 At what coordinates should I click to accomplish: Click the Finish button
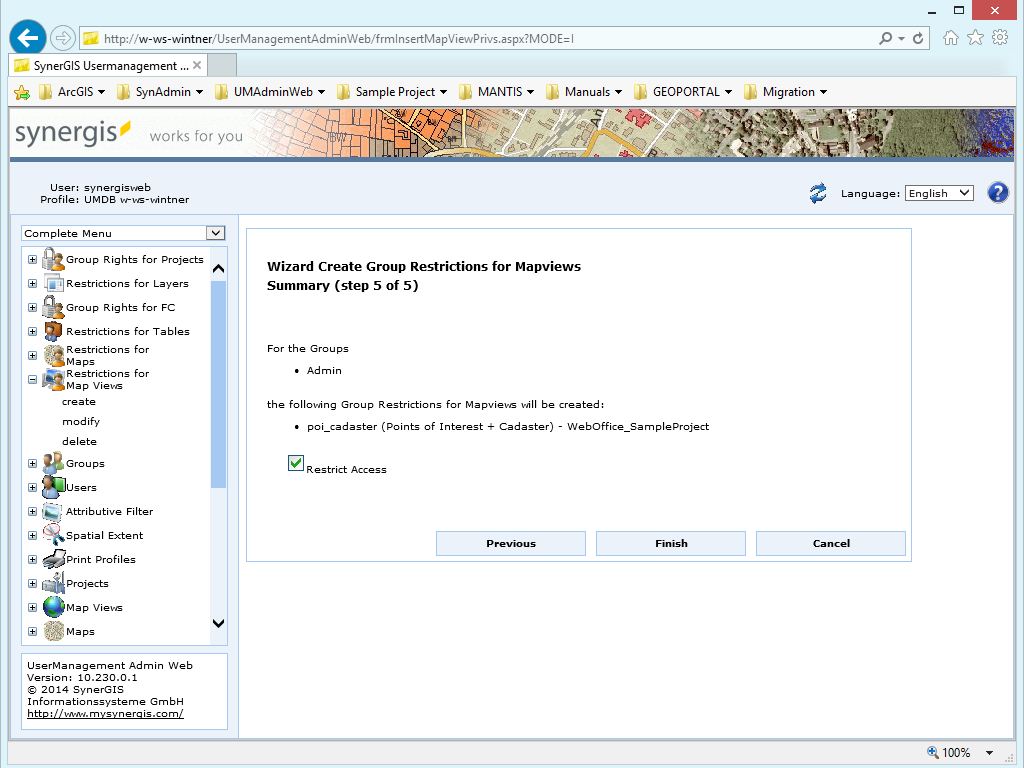[x=670, y=543]
